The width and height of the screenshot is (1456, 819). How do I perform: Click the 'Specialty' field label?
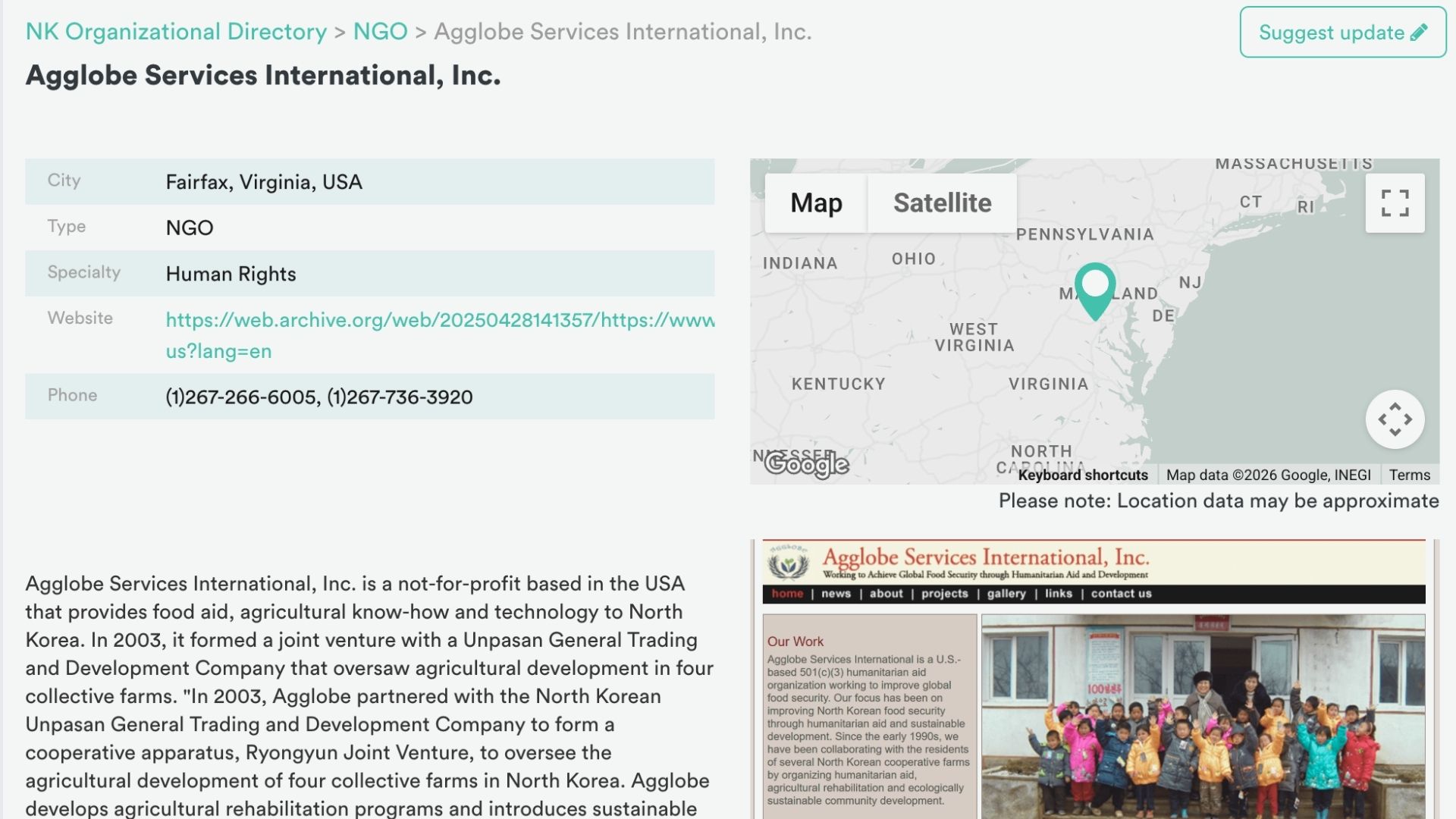pos(83,272)
